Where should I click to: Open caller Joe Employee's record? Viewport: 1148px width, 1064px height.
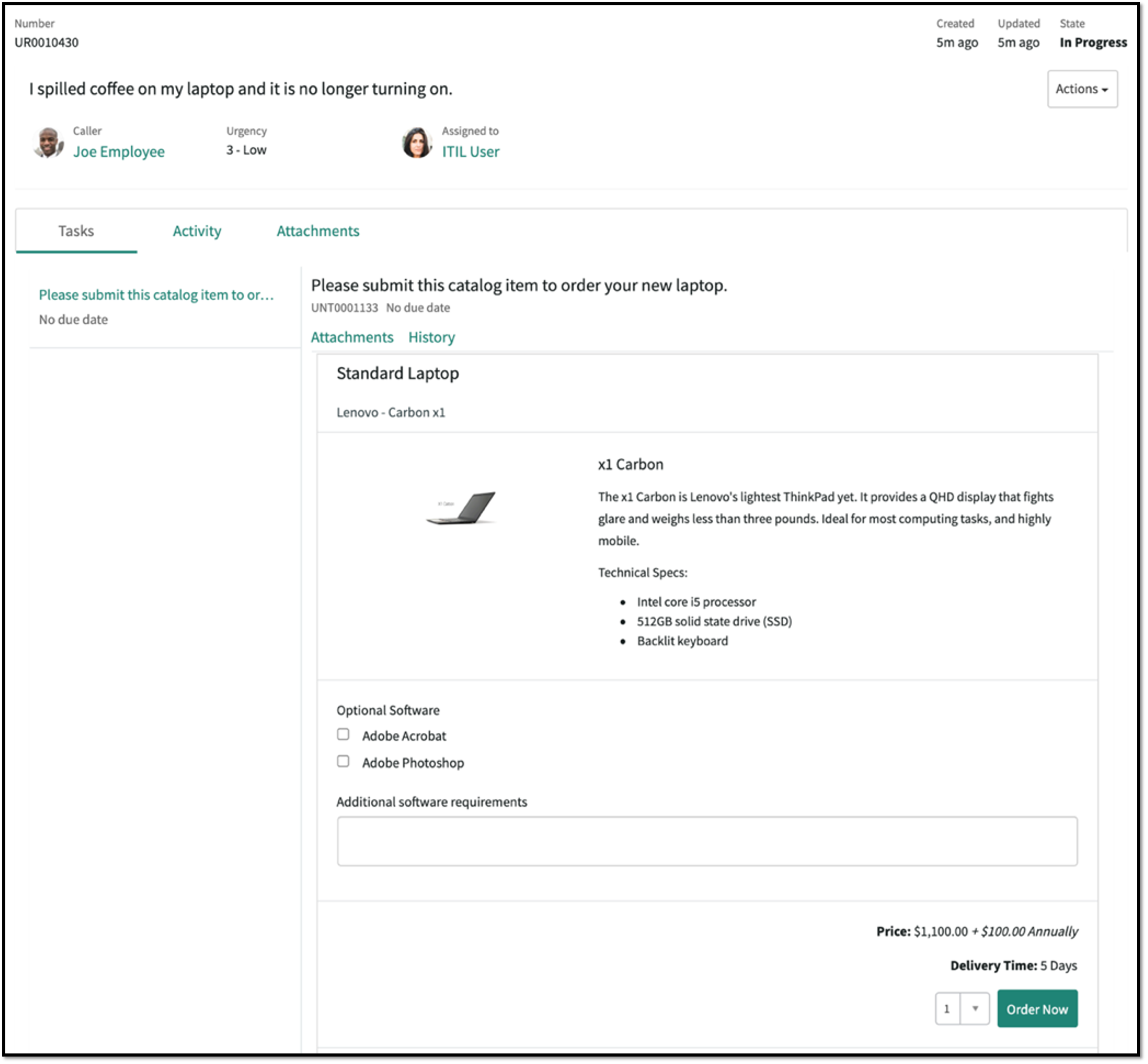[x=118, y=152]
